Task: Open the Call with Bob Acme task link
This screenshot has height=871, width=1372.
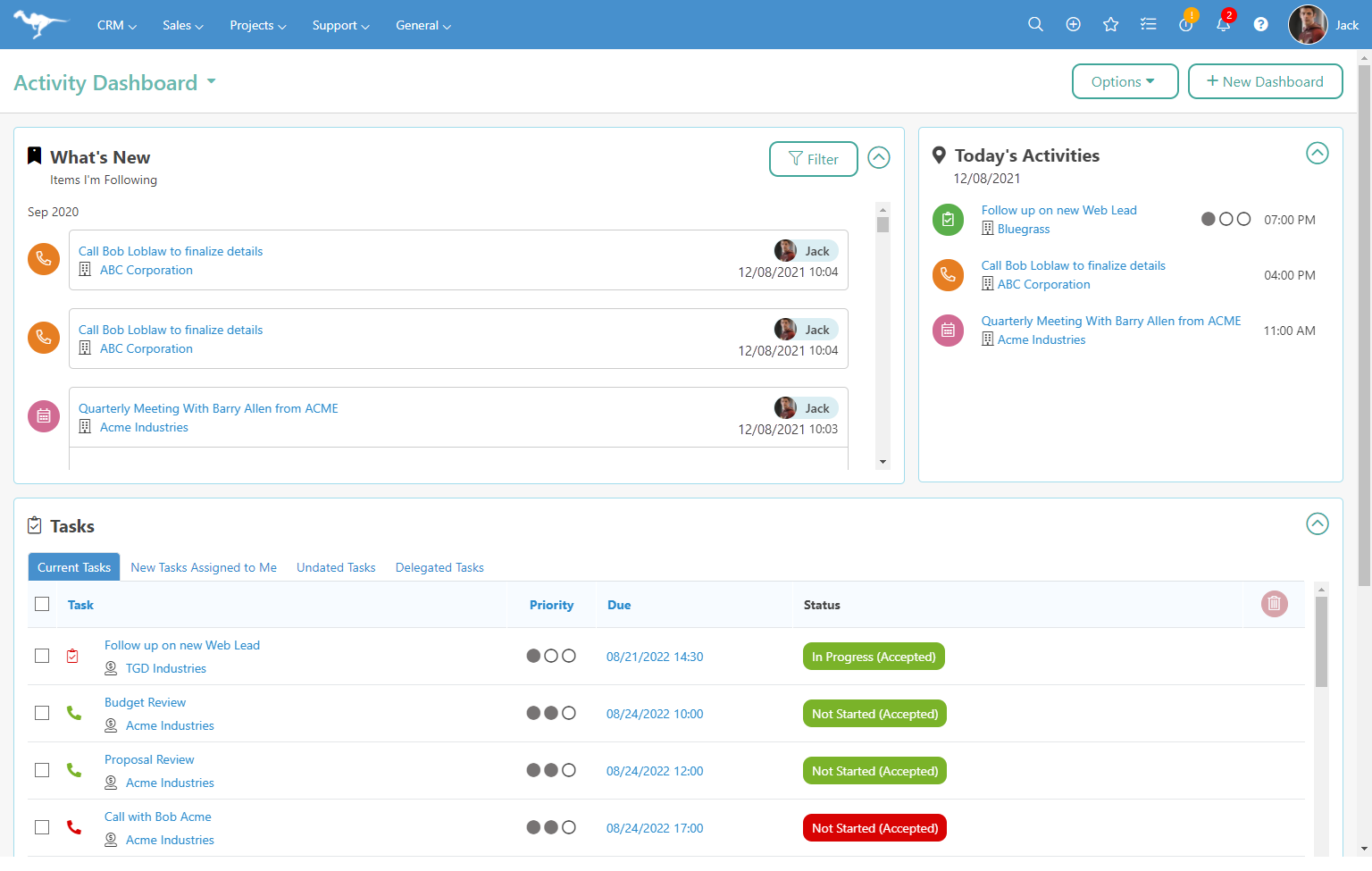Action: [158, 817]
